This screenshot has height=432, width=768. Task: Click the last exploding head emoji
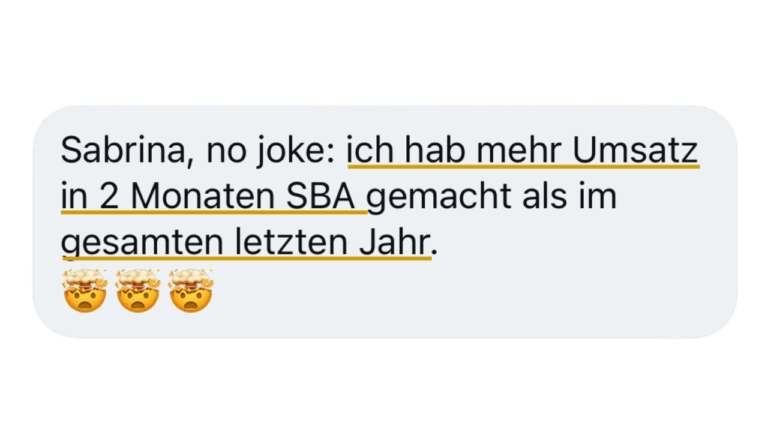(191, 290)
